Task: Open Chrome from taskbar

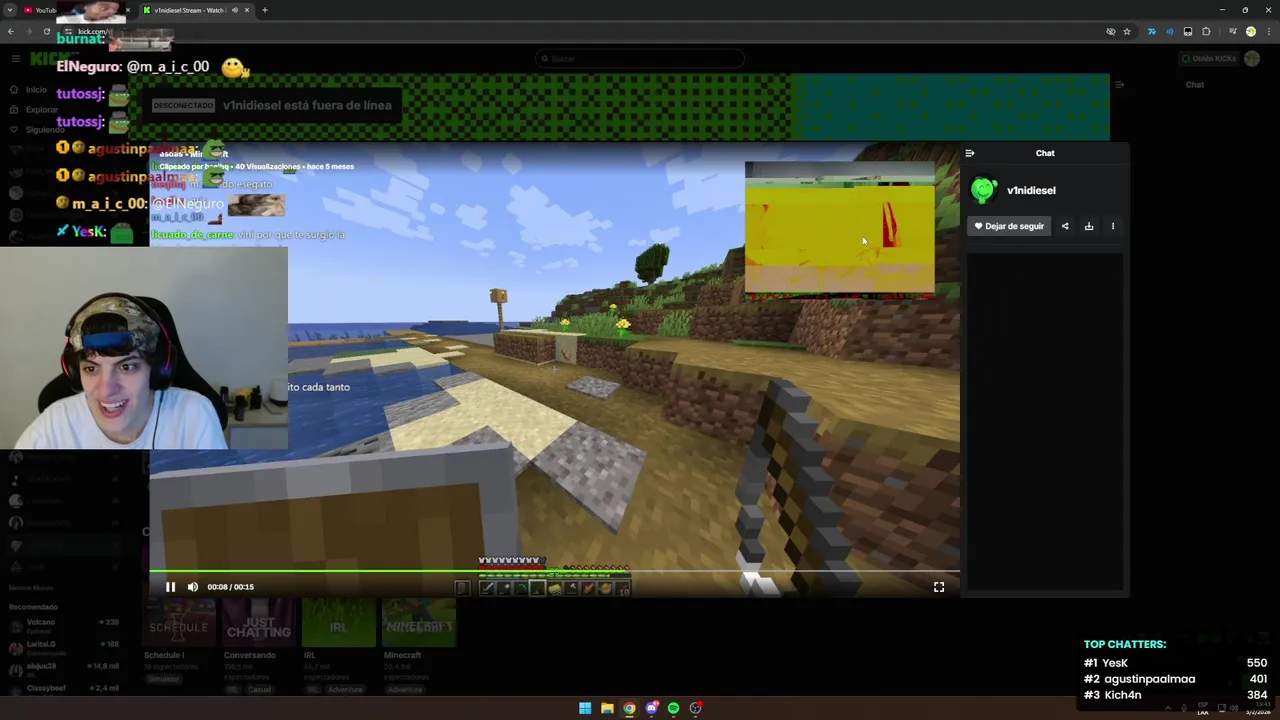Action: click(x=629, y=708)
